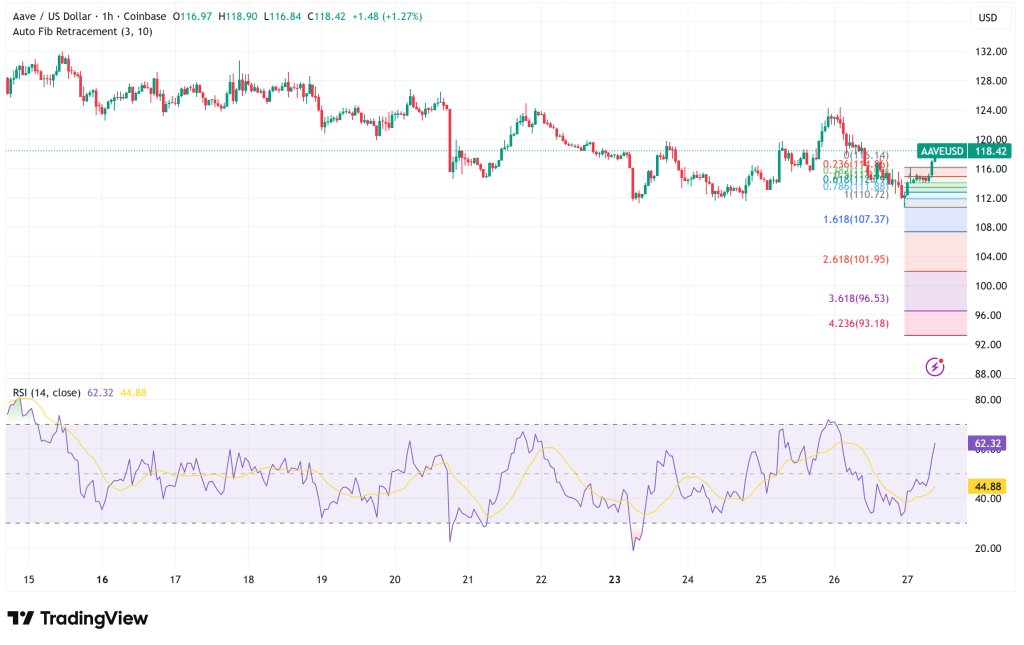Click date 23 on the time axis
The image size is (1024, 645).
pyautogui.click(x=613, y=580)
